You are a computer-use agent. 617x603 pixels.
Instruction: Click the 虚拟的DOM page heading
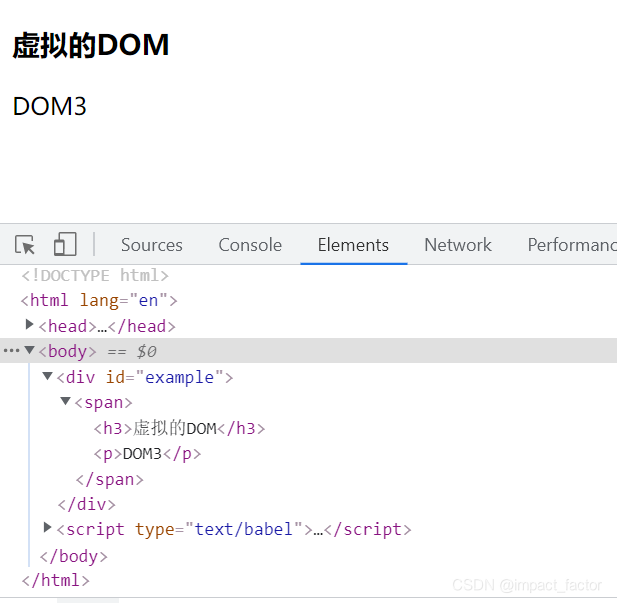point(91,45)
